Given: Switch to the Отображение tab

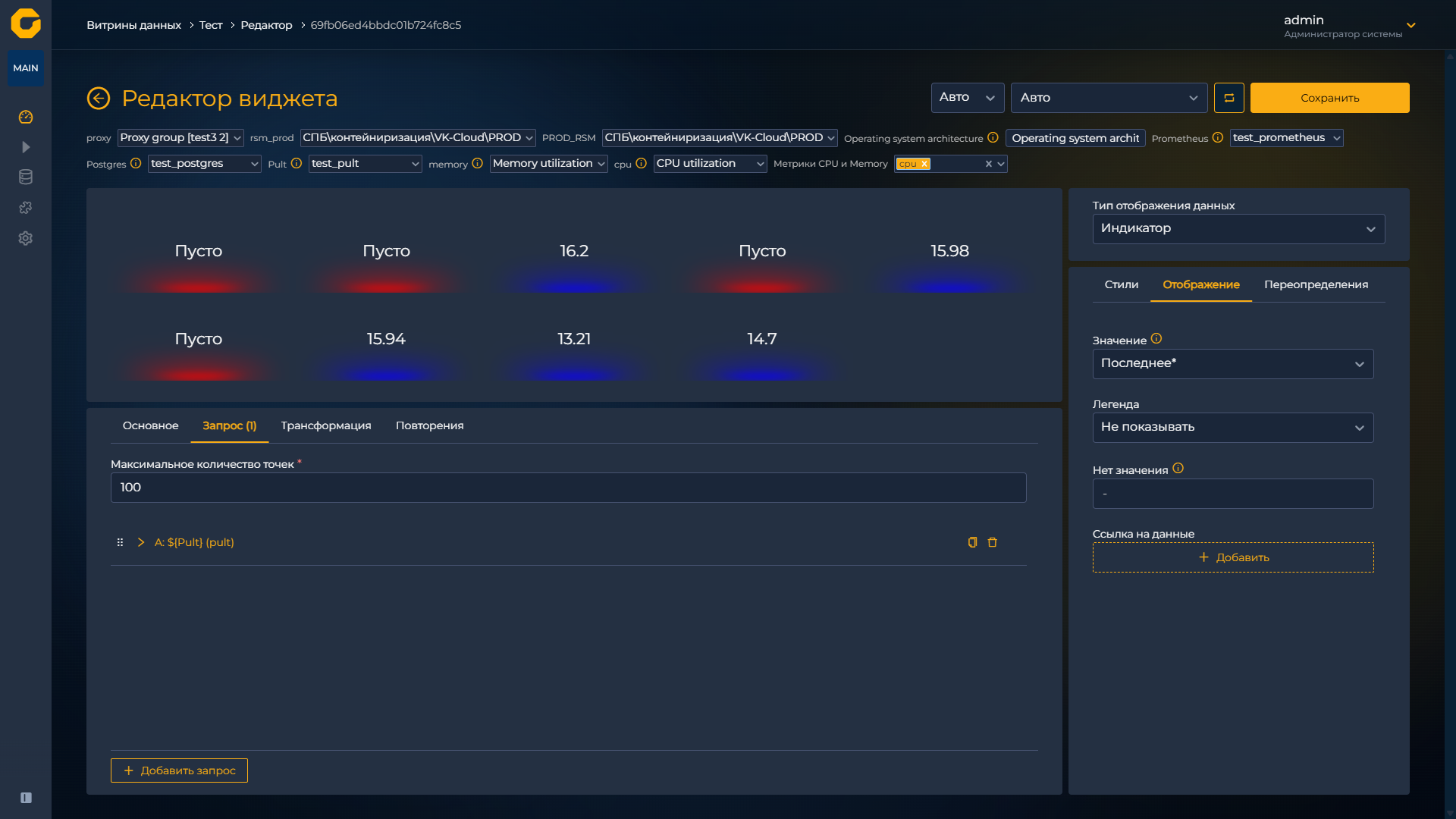Looking at the screenshot, I should [1200, 285].
